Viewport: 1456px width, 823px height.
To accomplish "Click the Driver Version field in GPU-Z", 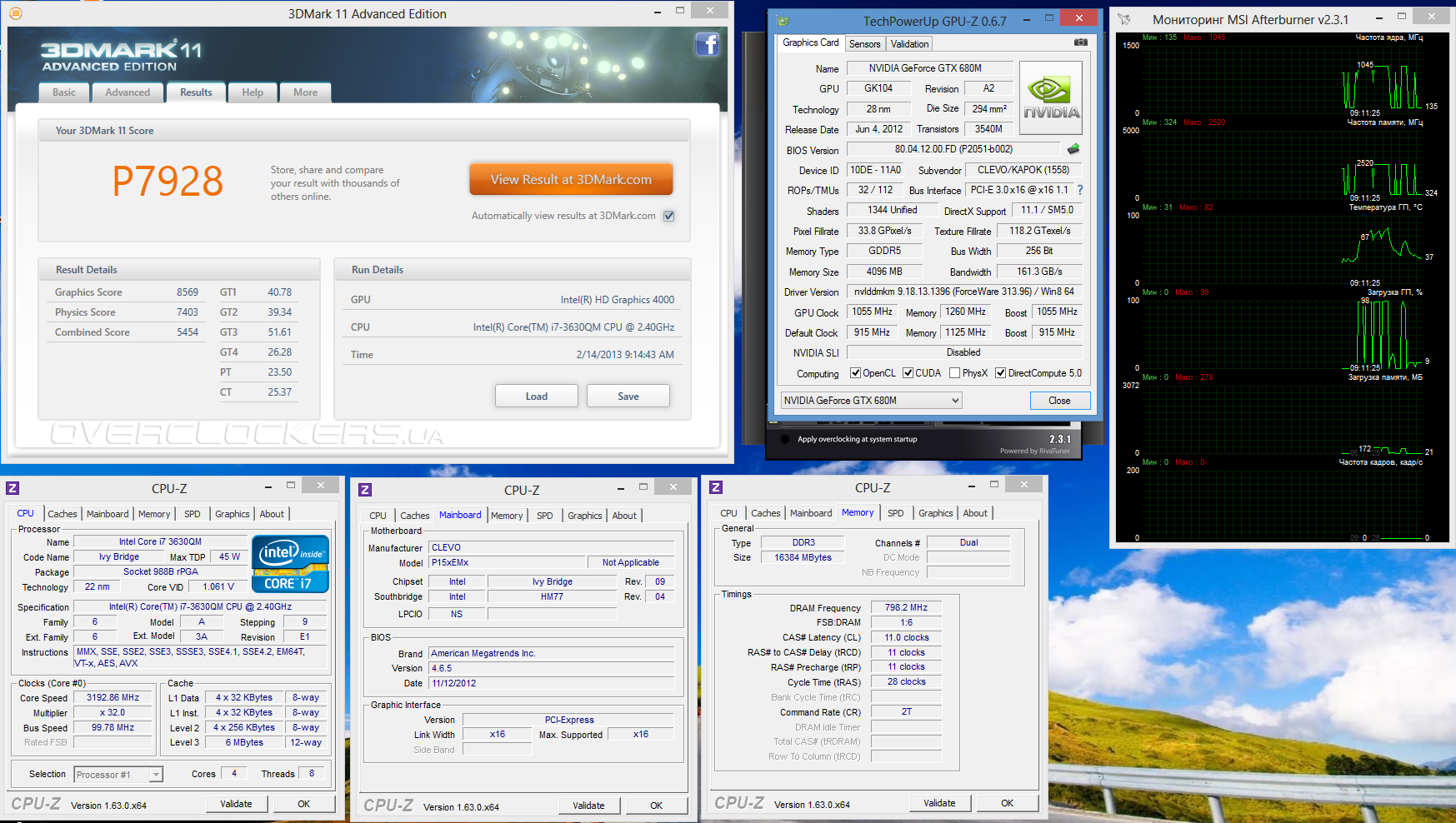I will 964,292.
